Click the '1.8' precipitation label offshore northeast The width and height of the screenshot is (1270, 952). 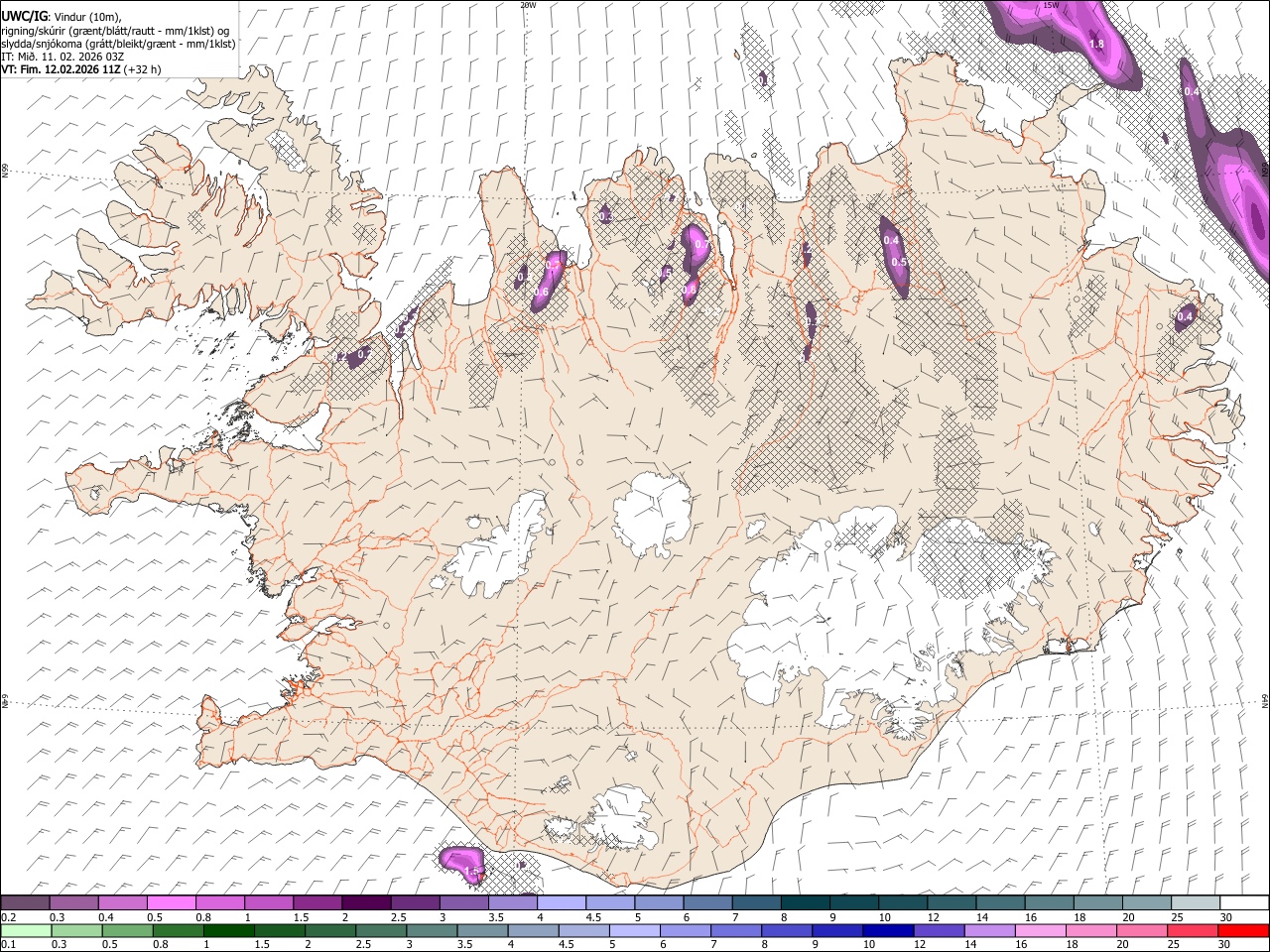coord(1096,44)
